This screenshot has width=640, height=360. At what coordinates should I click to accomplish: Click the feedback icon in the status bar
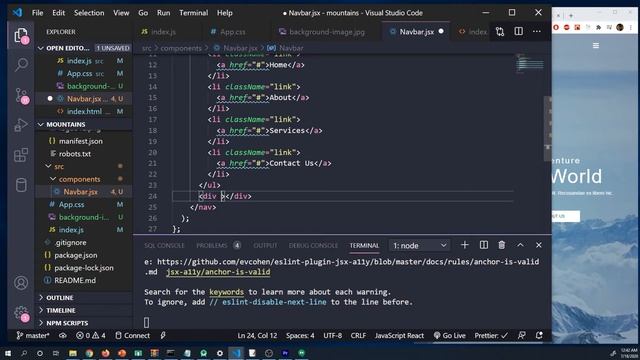click(x=522, y=336)
